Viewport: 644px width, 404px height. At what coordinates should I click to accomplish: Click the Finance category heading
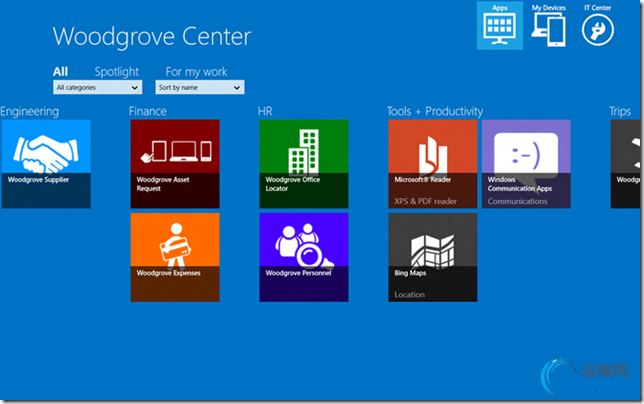coord(148,111)
